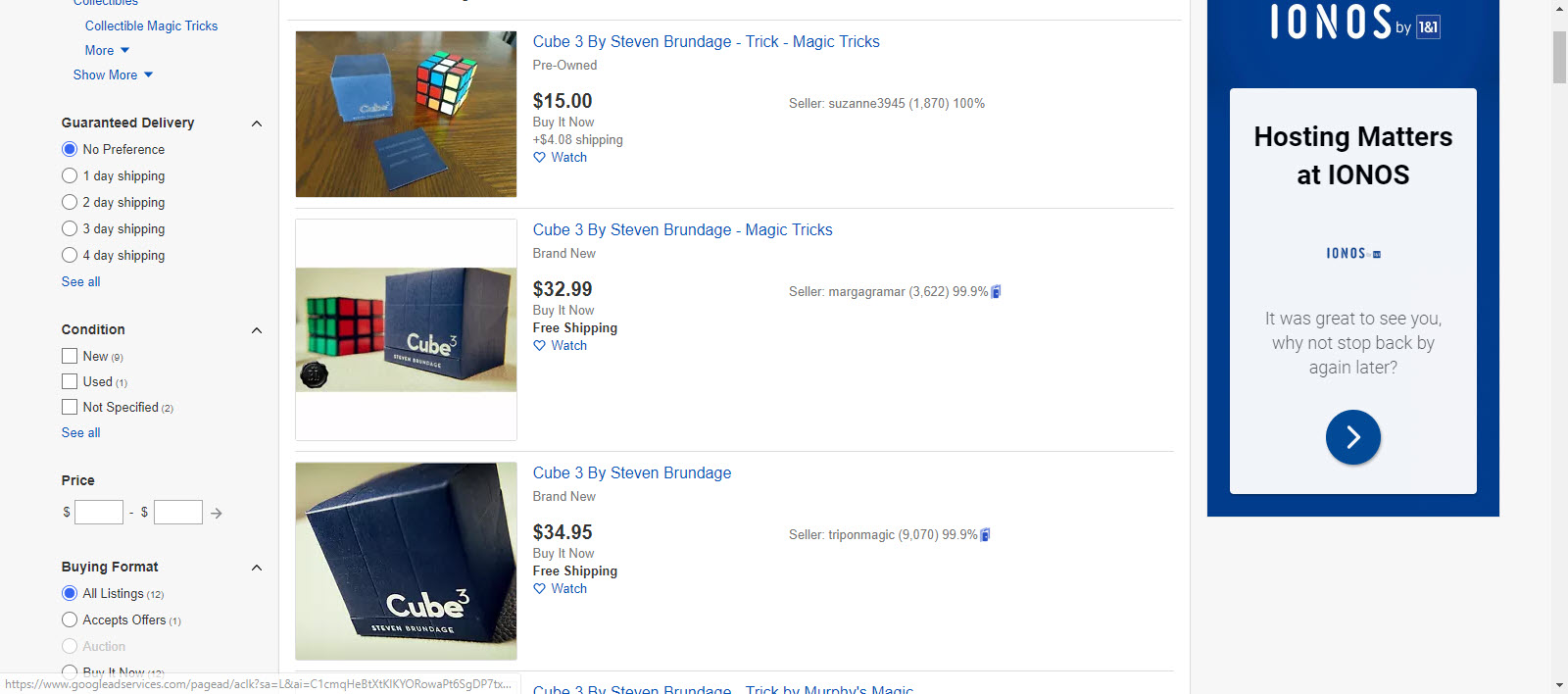Click See all under Condition

(x=80, y=432)
